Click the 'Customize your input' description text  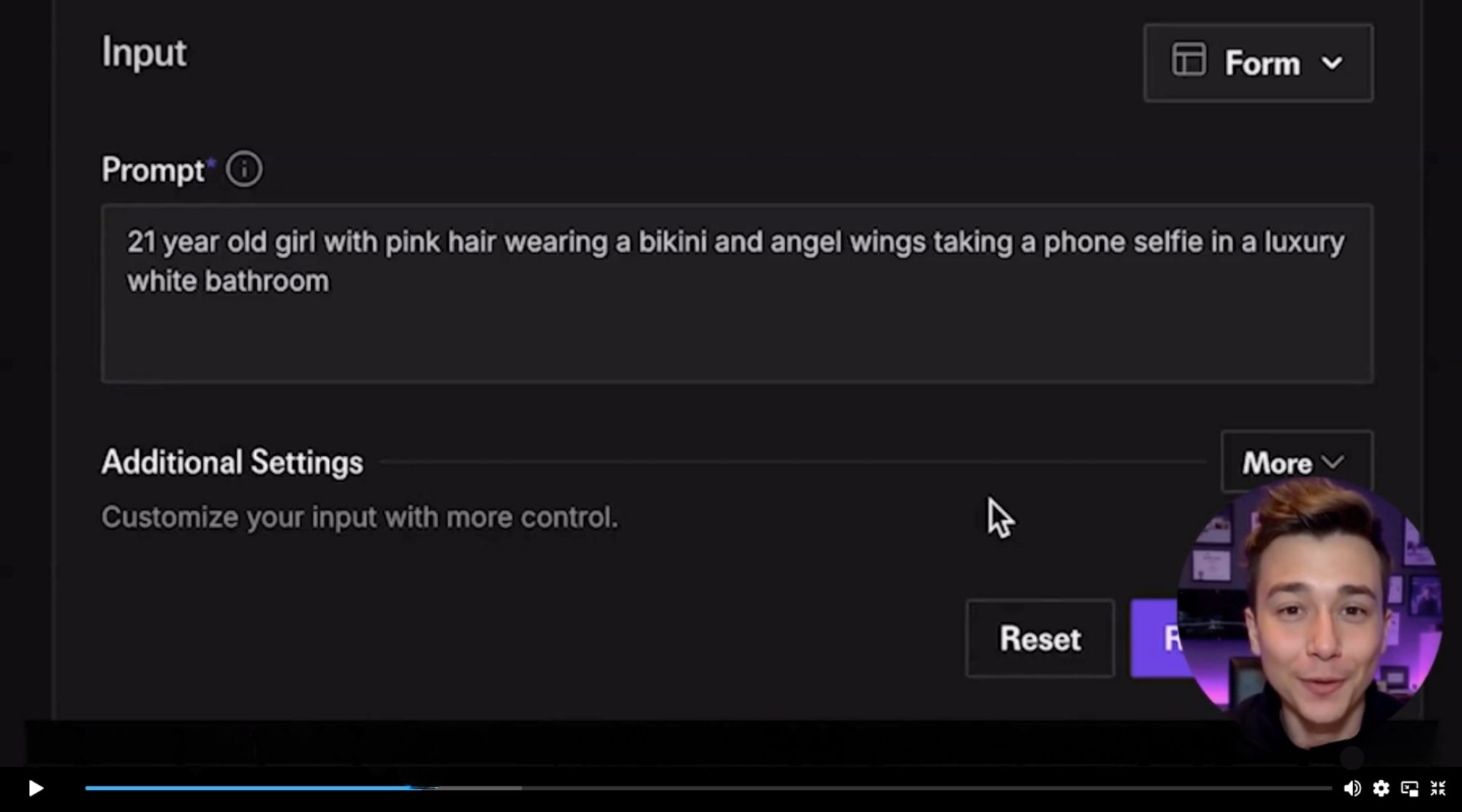point(359,517)
